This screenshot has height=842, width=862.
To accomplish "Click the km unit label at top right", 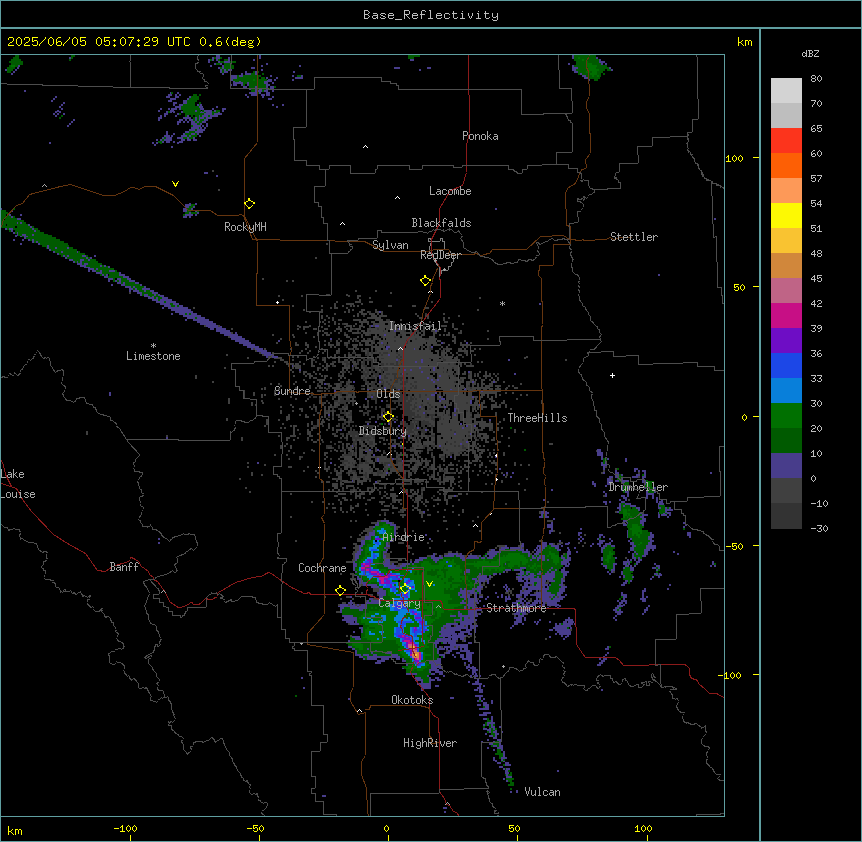I will [745, 42].
